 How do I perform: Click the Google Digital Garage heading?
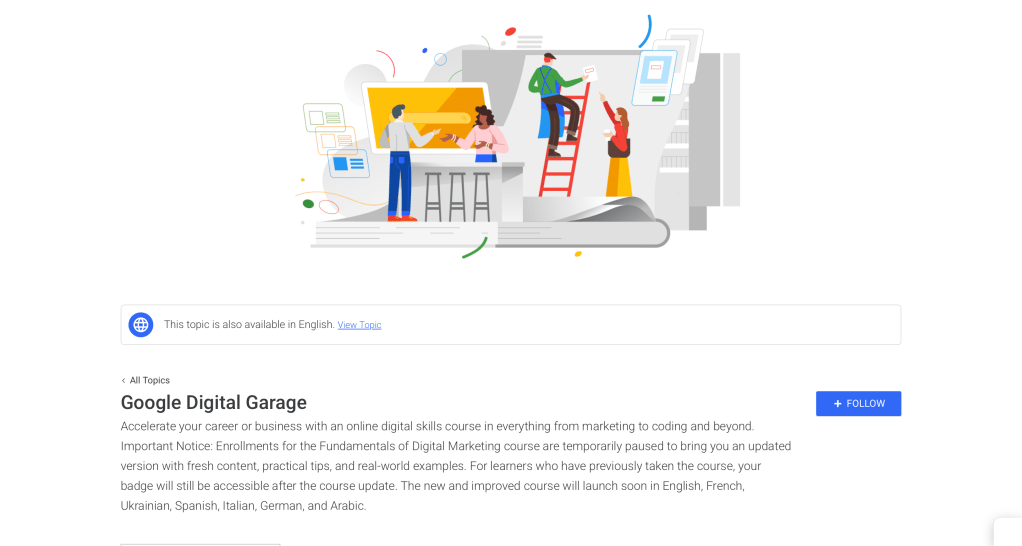(x=214, y=403)
